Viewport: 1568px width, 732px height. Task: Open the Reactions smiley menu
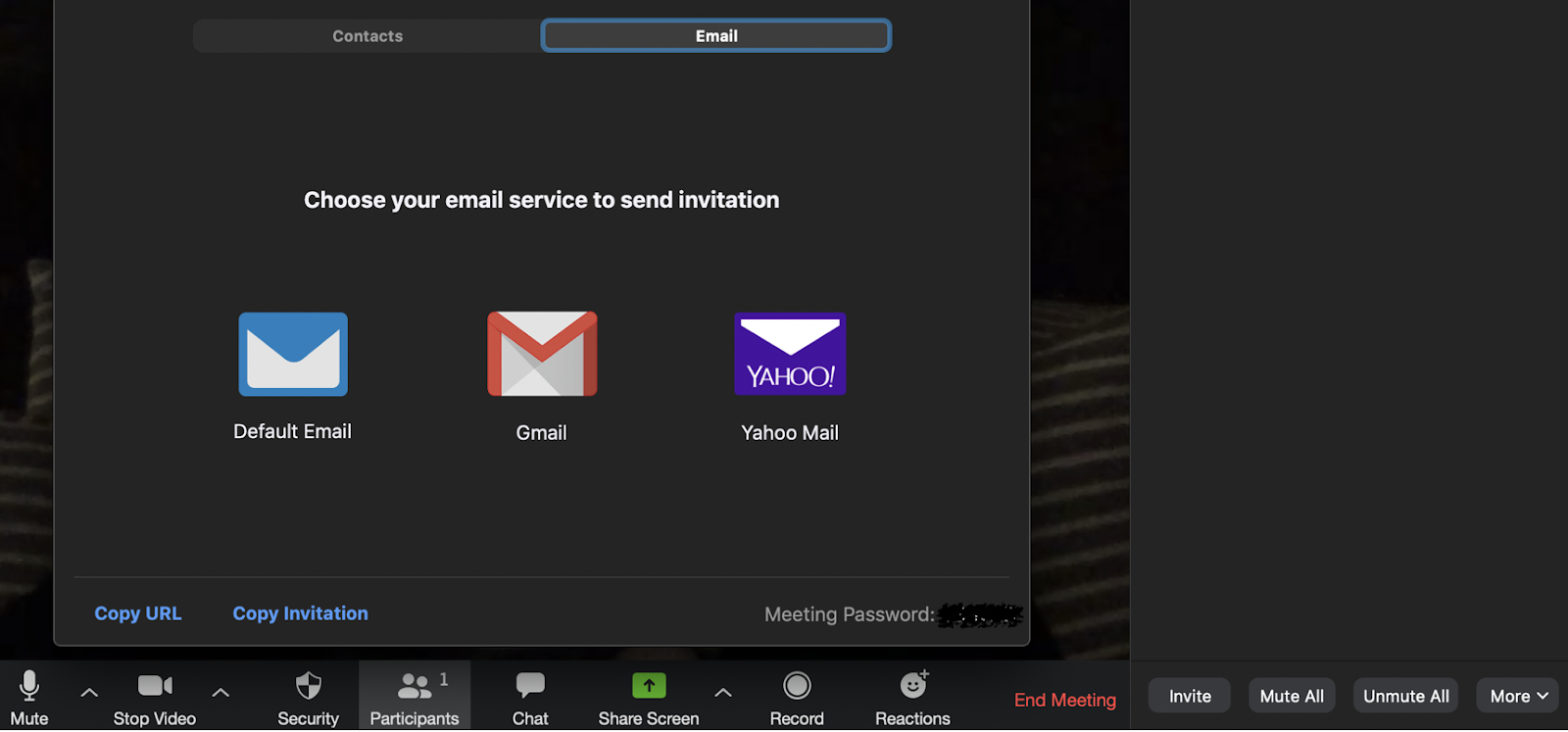click(912, 697)
